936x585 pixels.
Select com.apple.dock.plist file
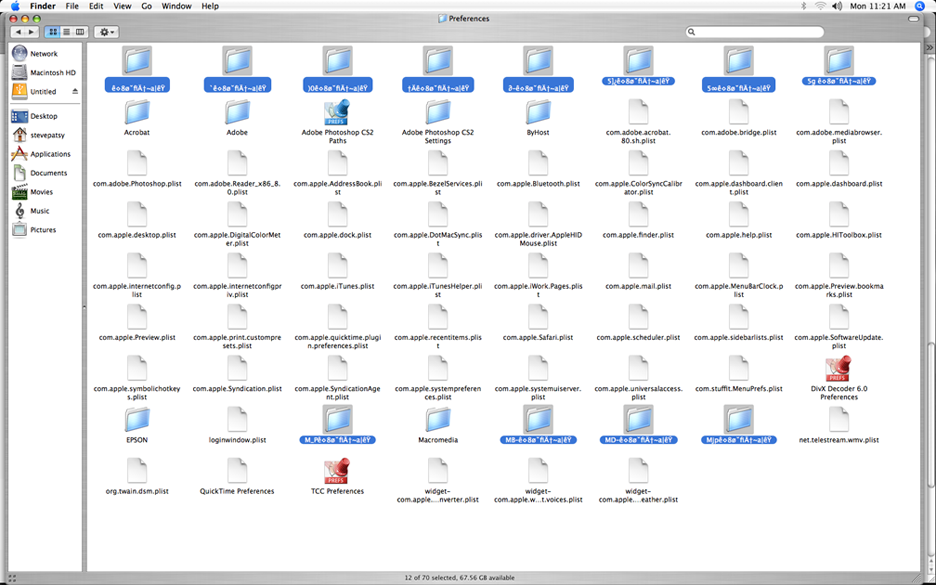coord(337,215)
